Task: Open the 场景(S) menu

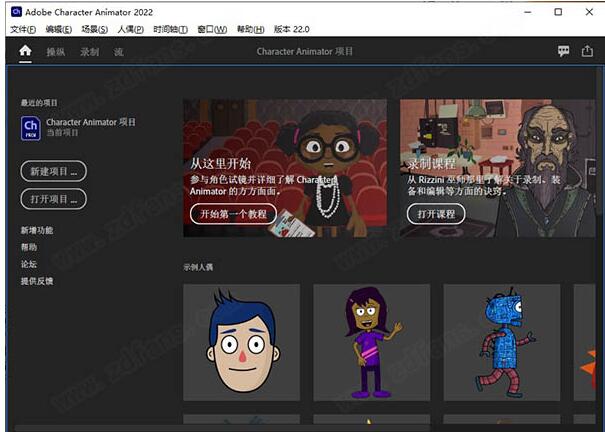Action: pyautogui.click(x=95, y=29)
